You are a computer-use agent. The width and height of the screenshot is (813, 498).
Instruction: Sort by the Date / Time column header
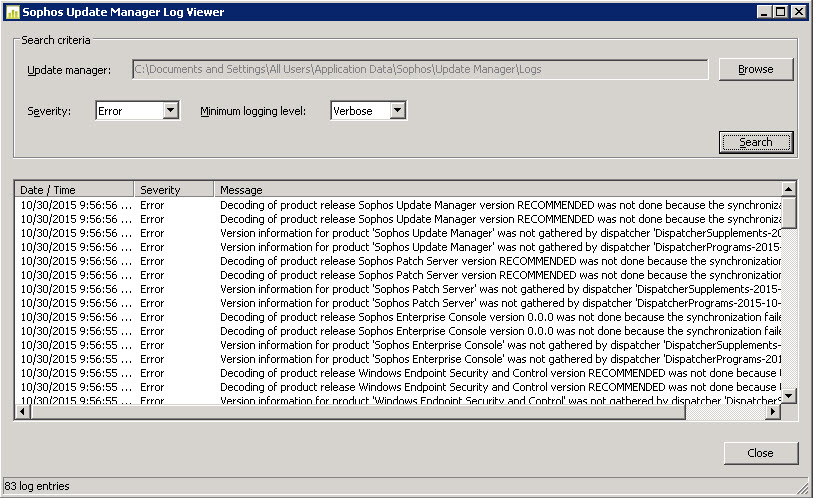click(74, 190)
